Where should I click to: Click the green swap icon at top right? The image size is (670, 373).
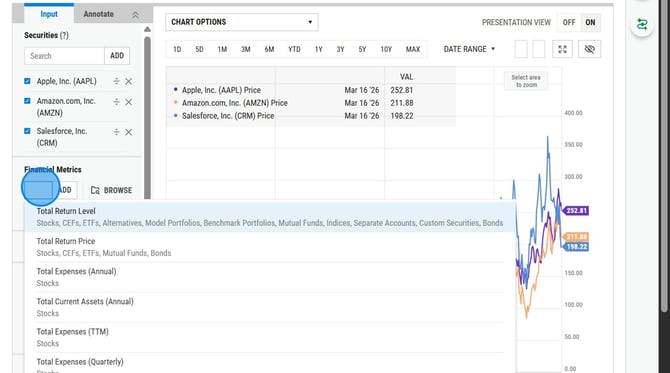(x=642, y=24)
